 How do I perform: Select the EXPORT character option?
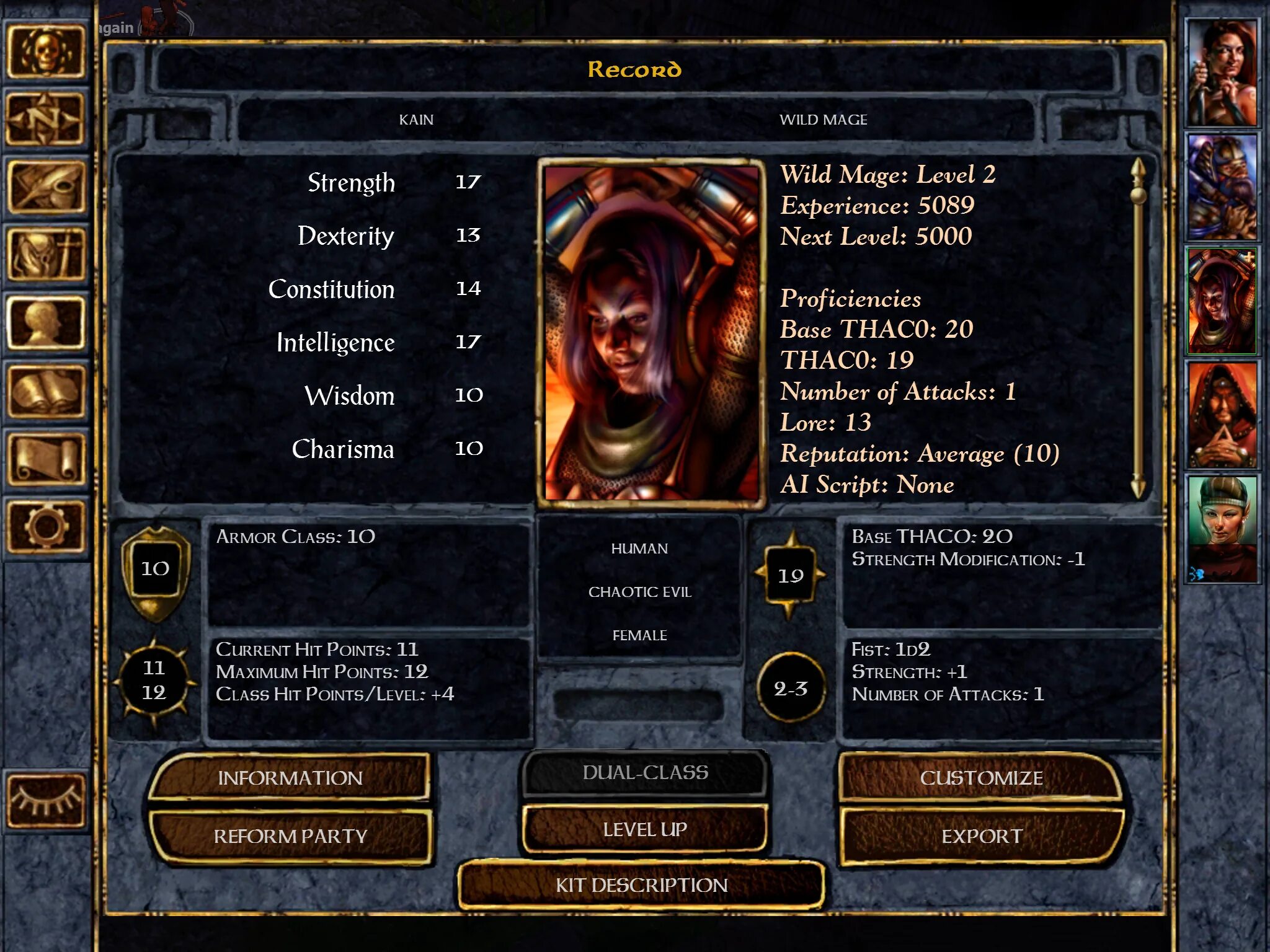[980, 836]
